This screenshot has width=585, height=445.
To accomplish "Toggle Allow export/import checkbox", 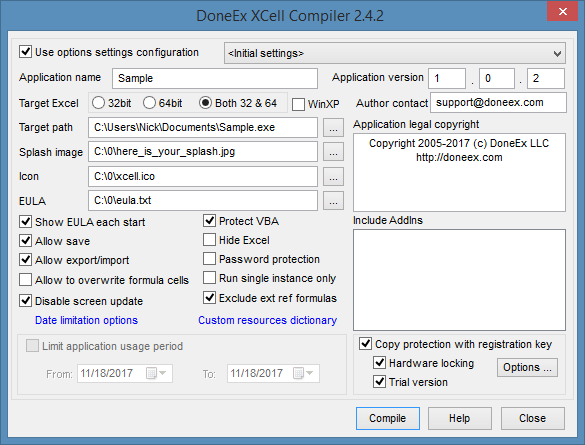I will pyautogui.click(x=25, y=259).
